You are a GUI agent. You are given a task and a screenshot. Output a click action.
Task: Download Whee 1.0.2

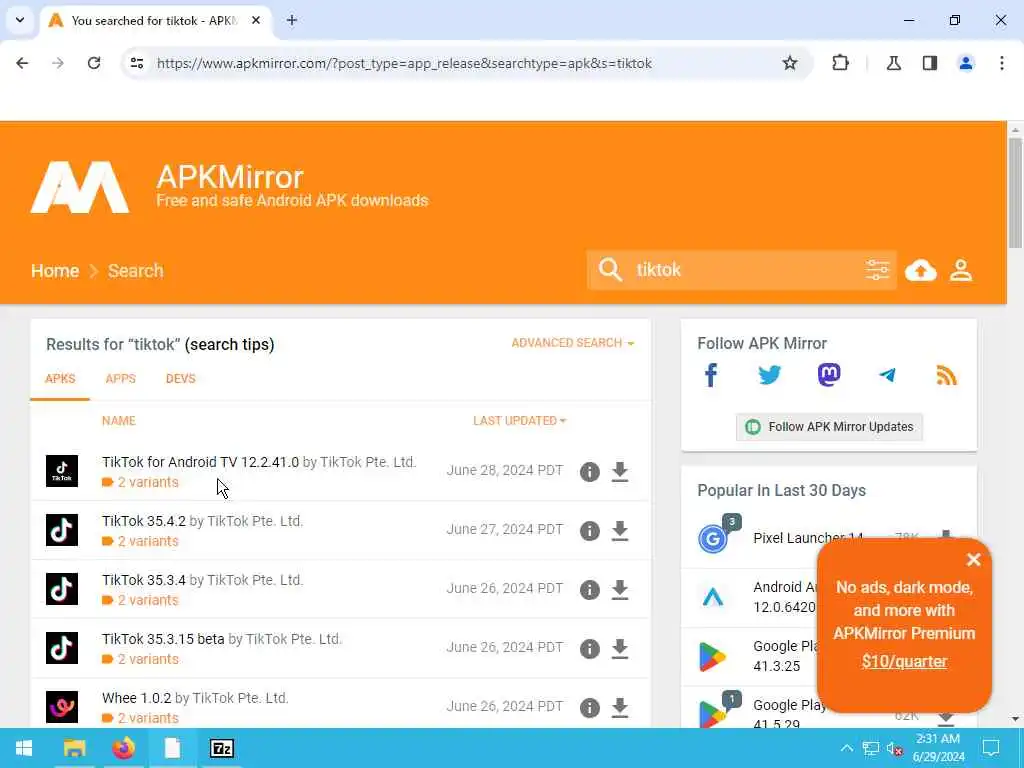click(620, 707)
